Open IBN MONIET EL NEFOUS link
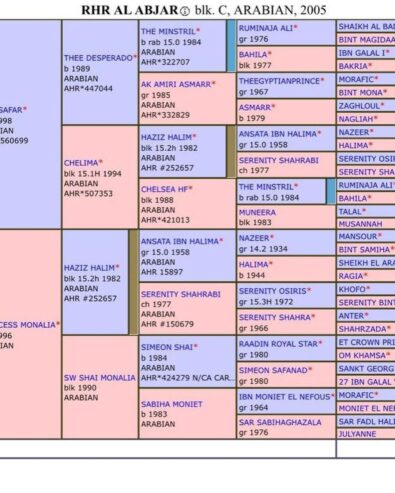The height and width of the screenshot is (493, 395). click(x=284, y=397)
